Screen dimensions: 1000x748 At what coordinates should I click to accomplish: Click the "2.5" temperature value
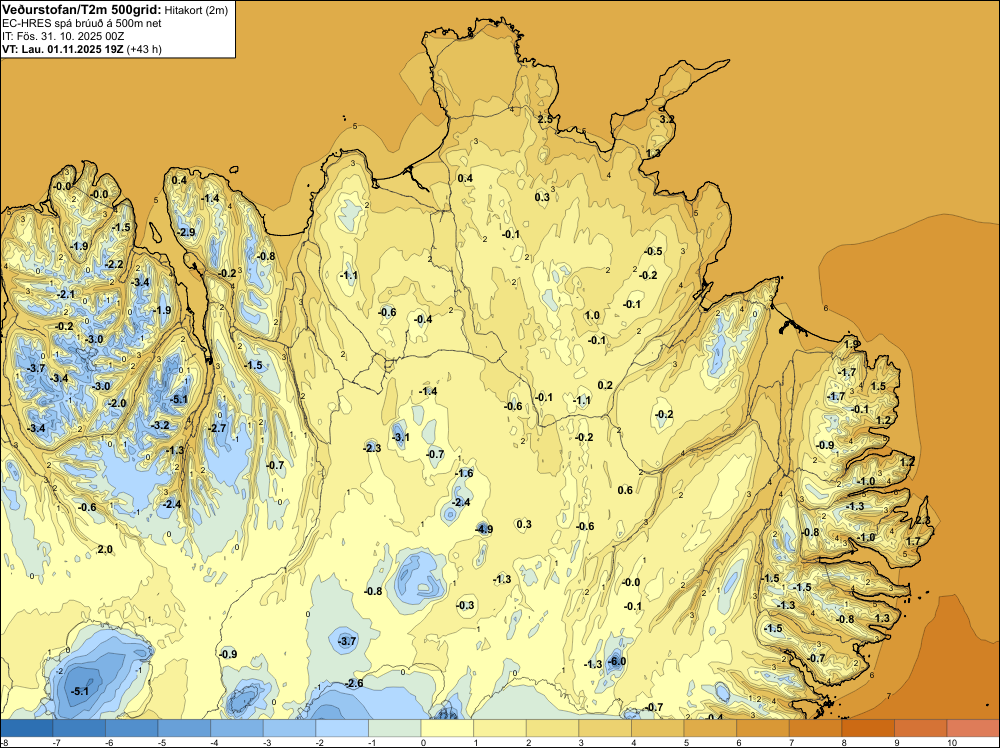(x=545, y=119)
